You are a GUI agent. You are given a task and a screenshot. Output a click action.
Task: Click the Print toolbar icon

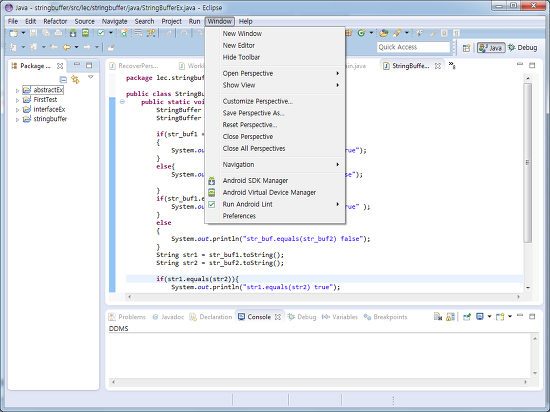pyautogui.click(x=58, y=33)
